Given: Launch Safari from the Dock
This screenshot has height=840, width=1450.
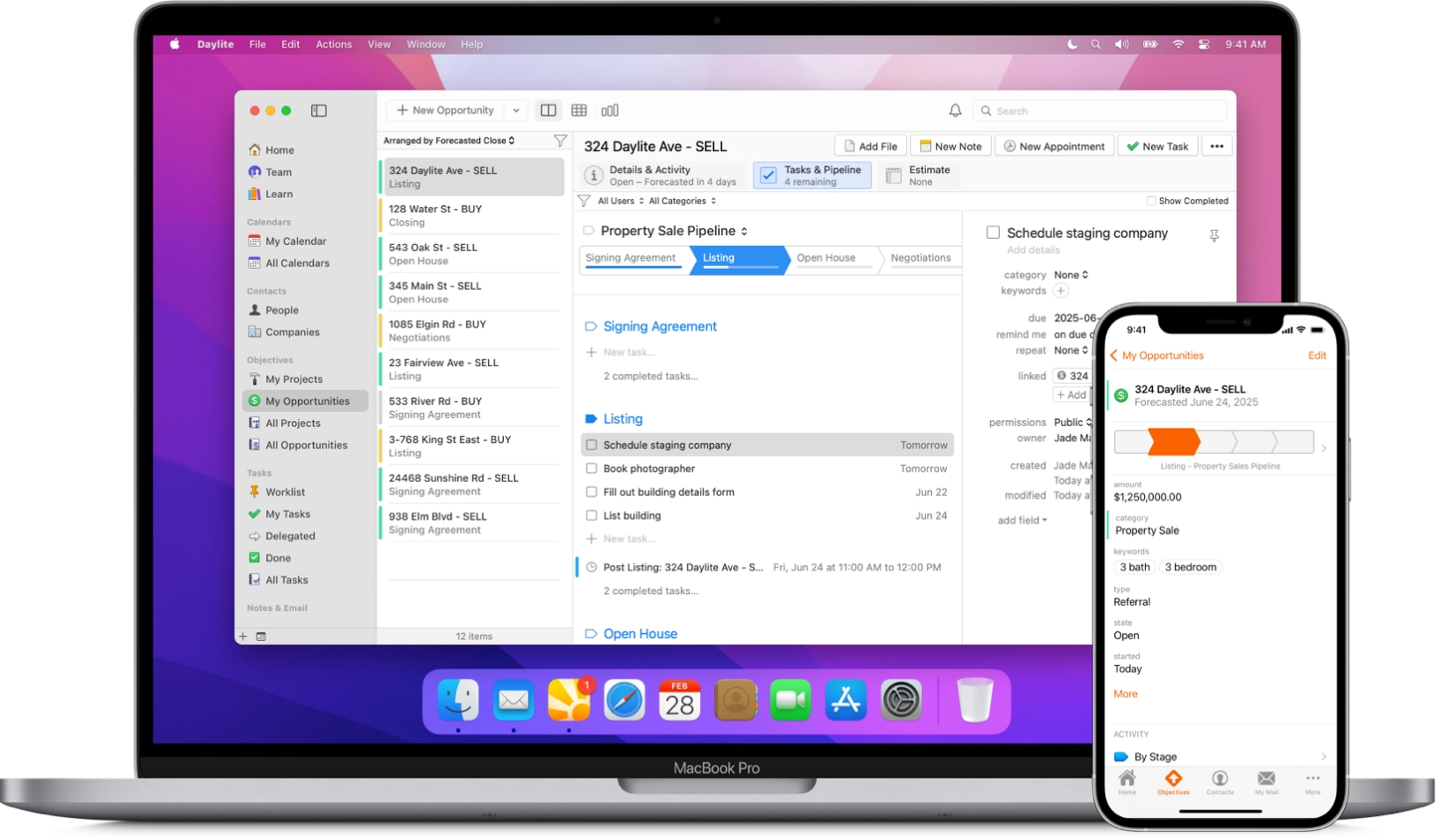Looking at the screenshot, I should [x=624, y=700].
